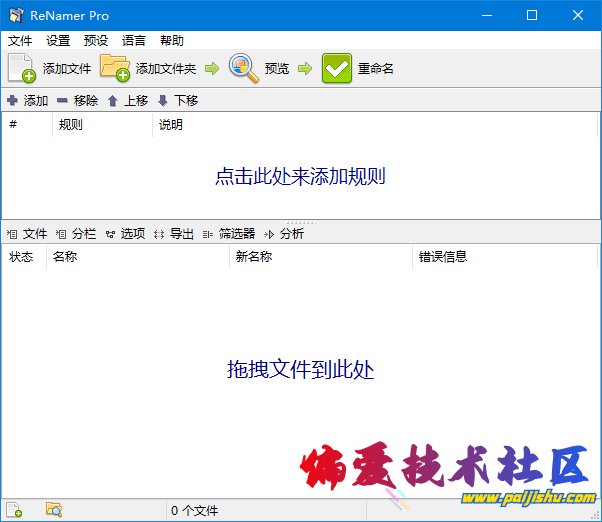Click the 重命名 button label

[375, 69]
